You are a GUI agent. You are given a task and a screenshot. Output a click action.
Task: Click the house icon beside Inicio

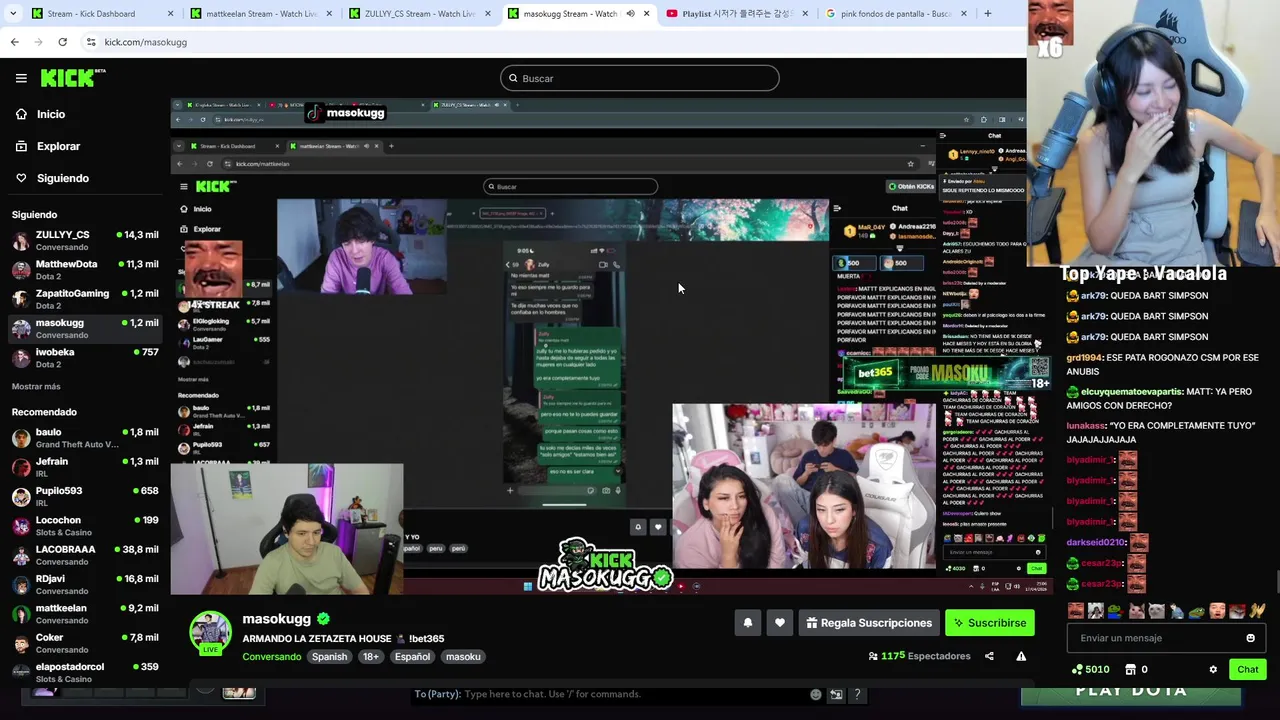pos(21,114)
